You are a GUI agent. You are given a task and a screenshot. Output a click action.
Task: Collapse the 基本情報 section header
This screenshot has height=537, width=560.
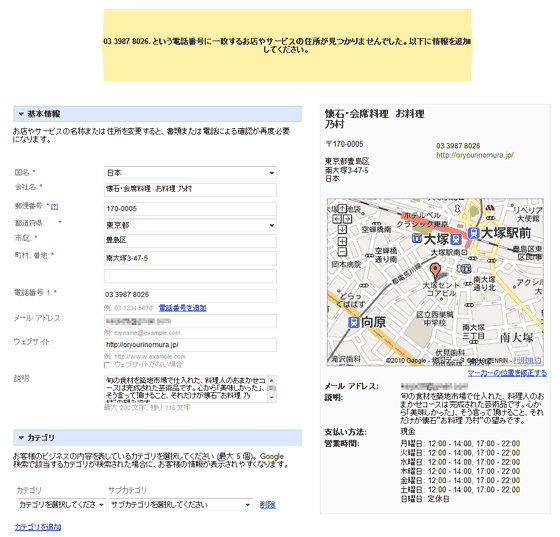[158, 114]
